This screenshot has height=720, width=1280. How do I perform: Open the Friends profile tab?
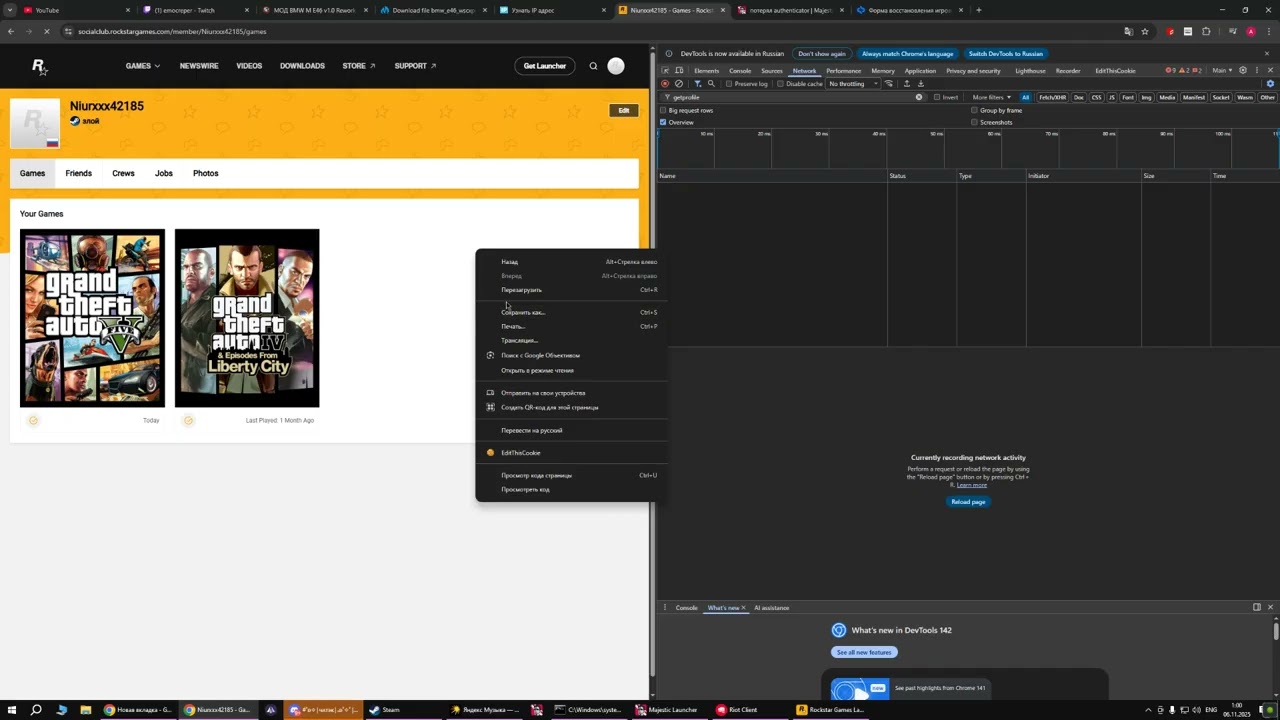(x=78, y=173)
